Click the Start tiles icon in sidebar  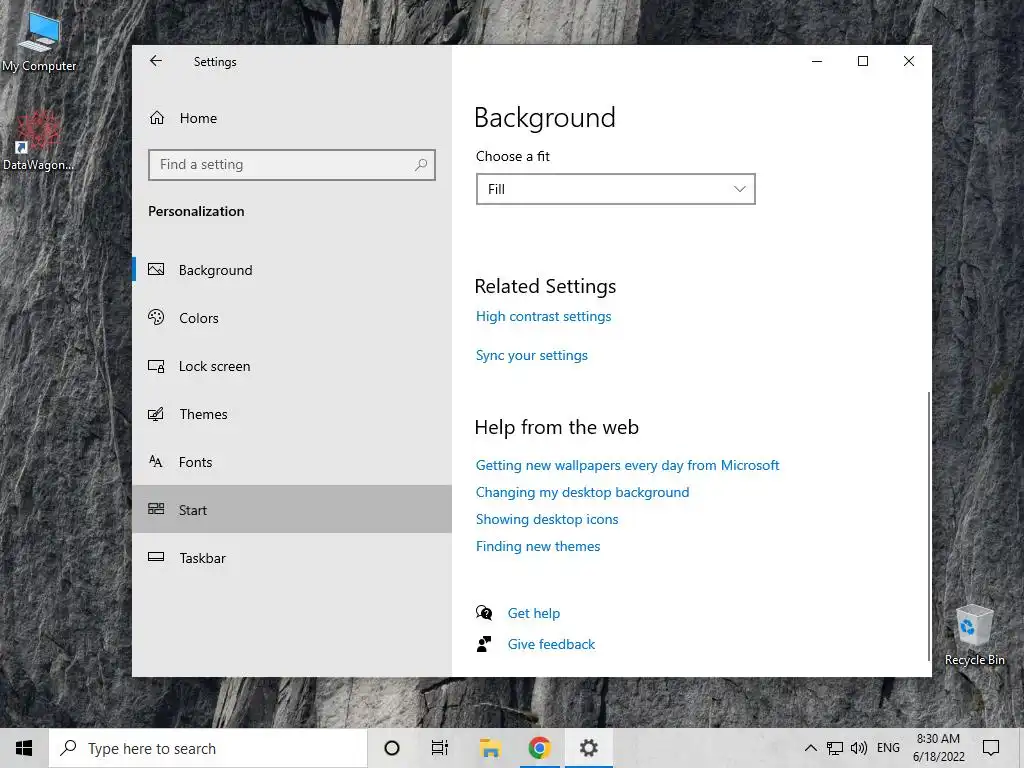(x=156, y=509)
